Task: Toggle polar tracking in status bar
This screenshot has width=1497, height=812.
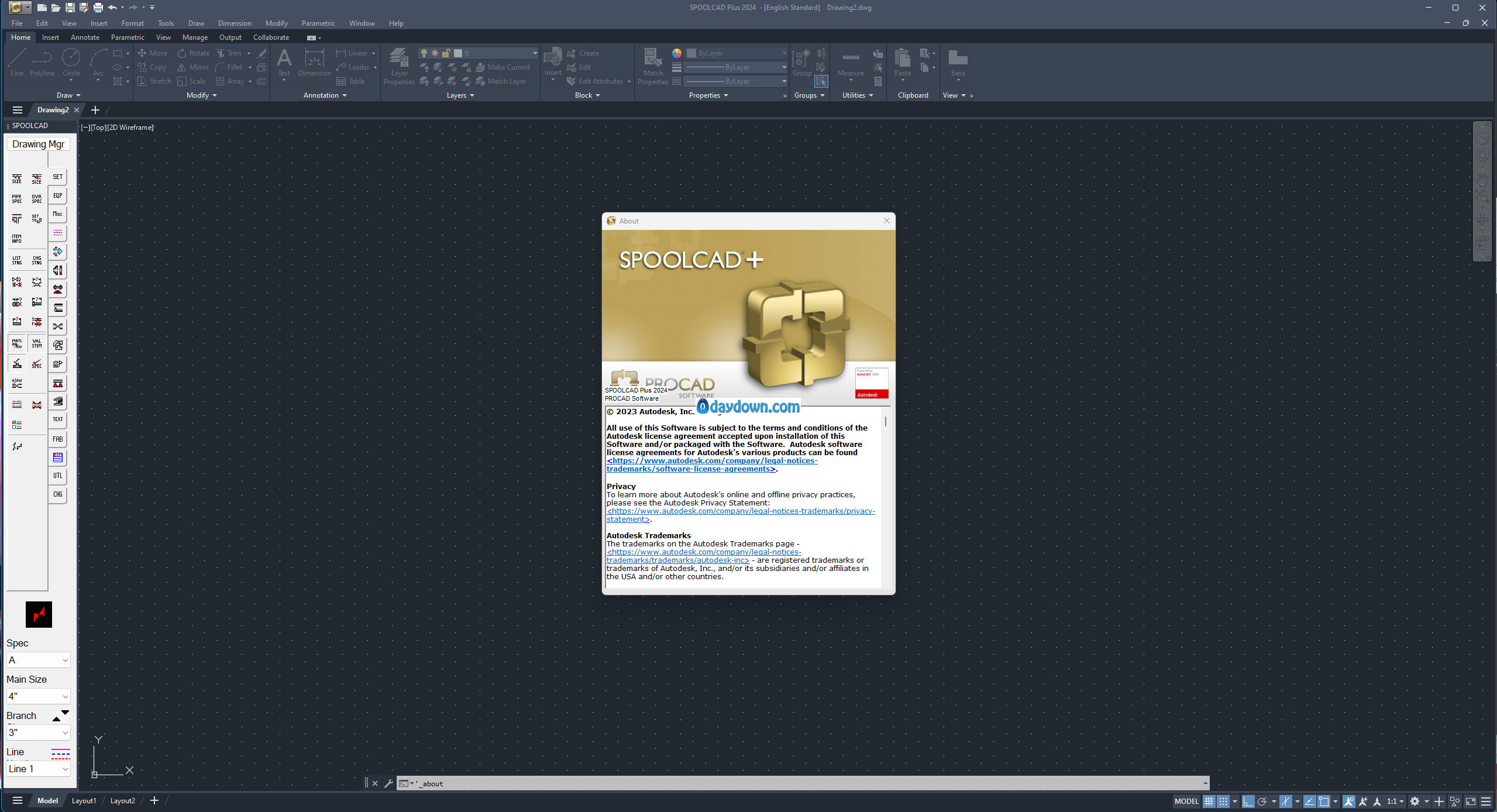Action: [x=1262, y=801]
